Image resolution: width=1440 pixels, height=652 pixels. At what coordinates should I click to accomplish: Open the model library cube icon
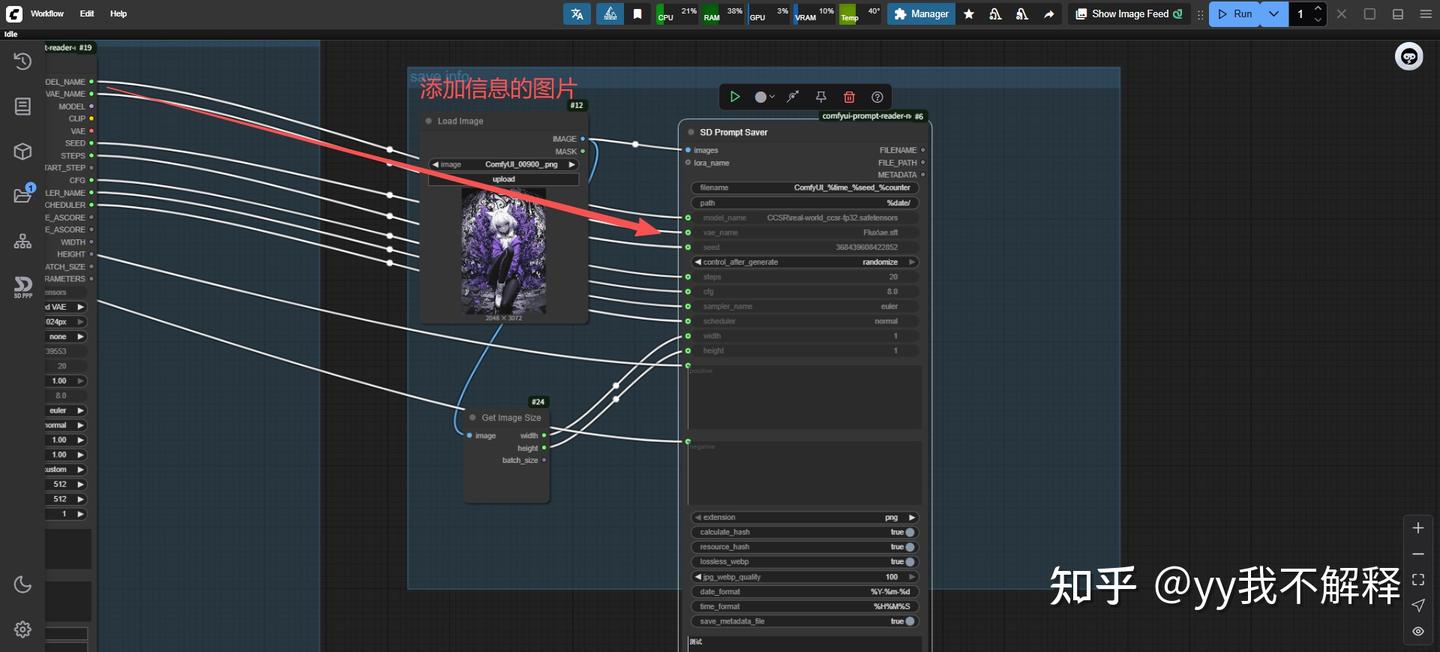click(x=22, y=151)
